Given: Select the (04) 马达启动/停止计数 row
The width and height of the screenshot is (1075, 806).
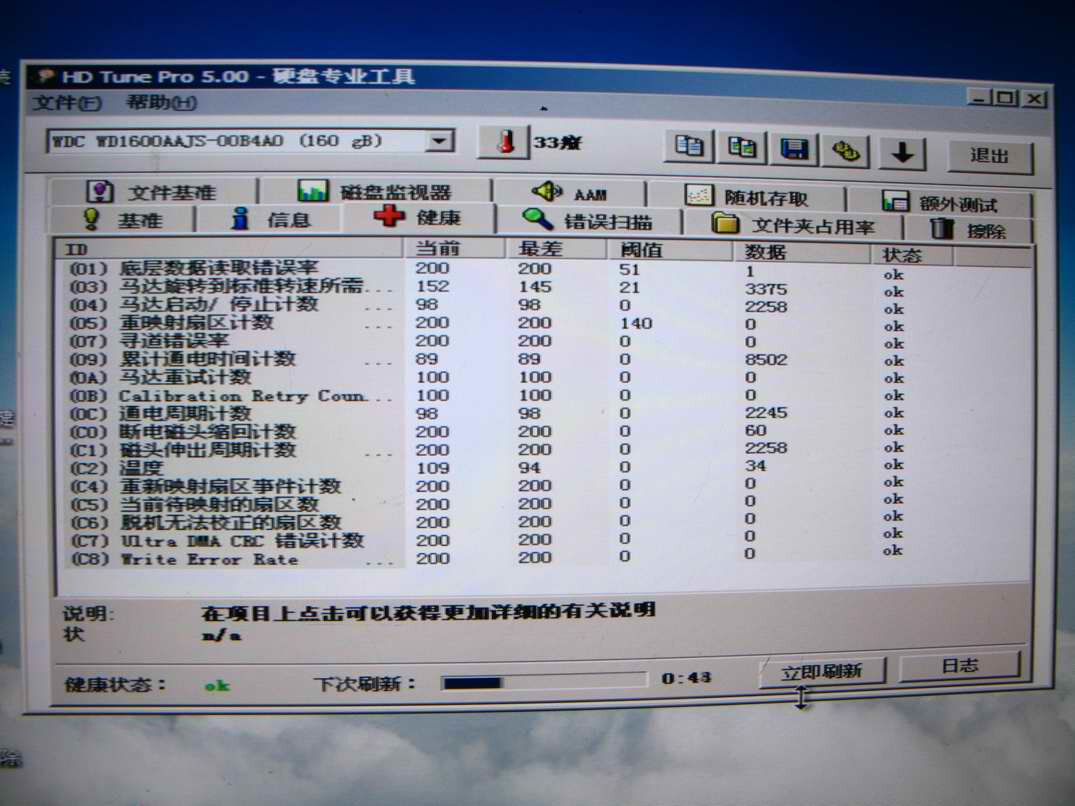Looking at the screenshot, I should [542, 305].
